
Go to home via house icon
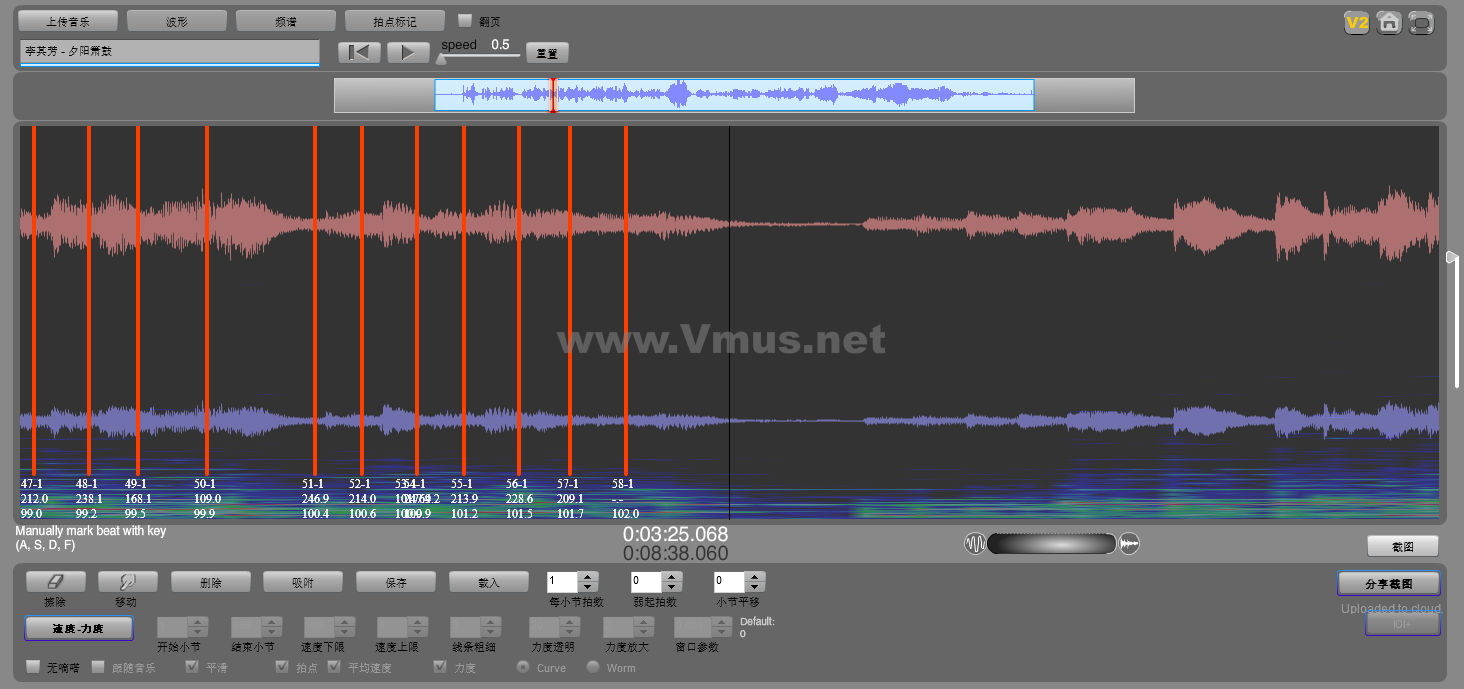1389,22
